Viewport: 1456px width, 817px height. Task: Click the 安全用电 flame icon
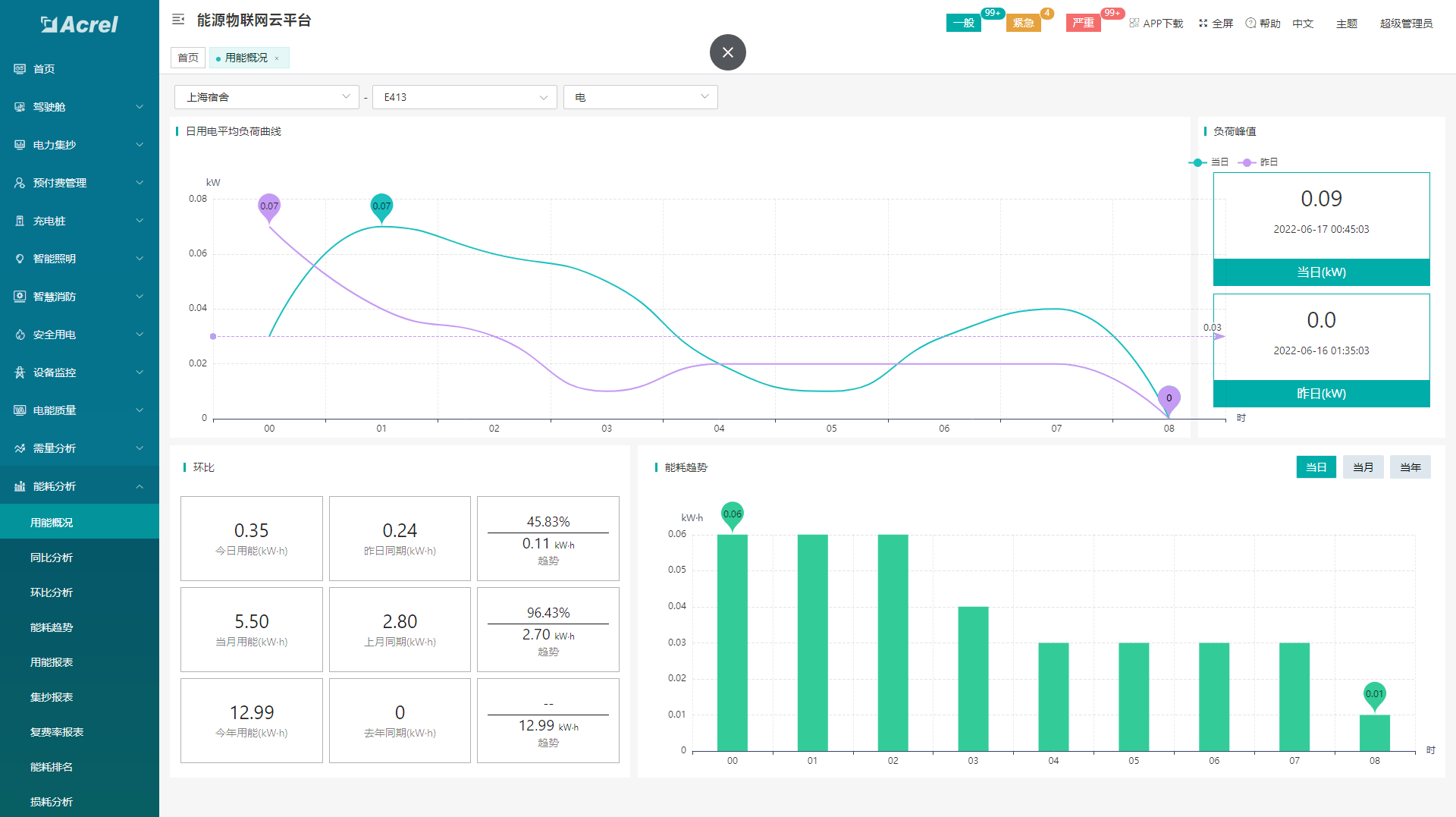(x=20, y=335)
